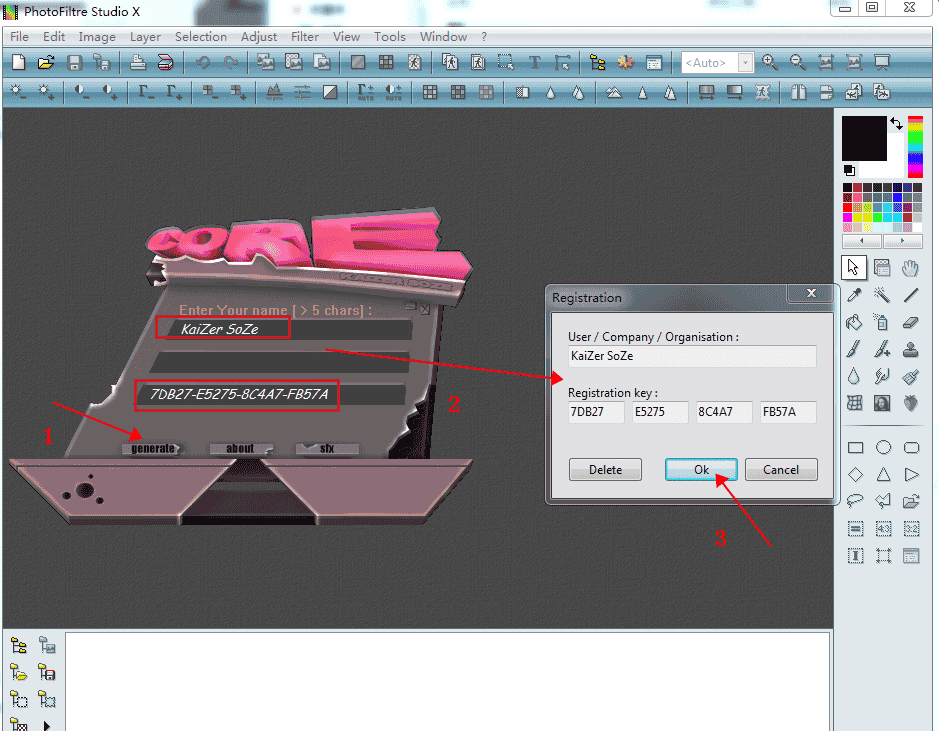939x731 pixels.
Task: Swap foreground and background colors
Action: click(896, 123)
